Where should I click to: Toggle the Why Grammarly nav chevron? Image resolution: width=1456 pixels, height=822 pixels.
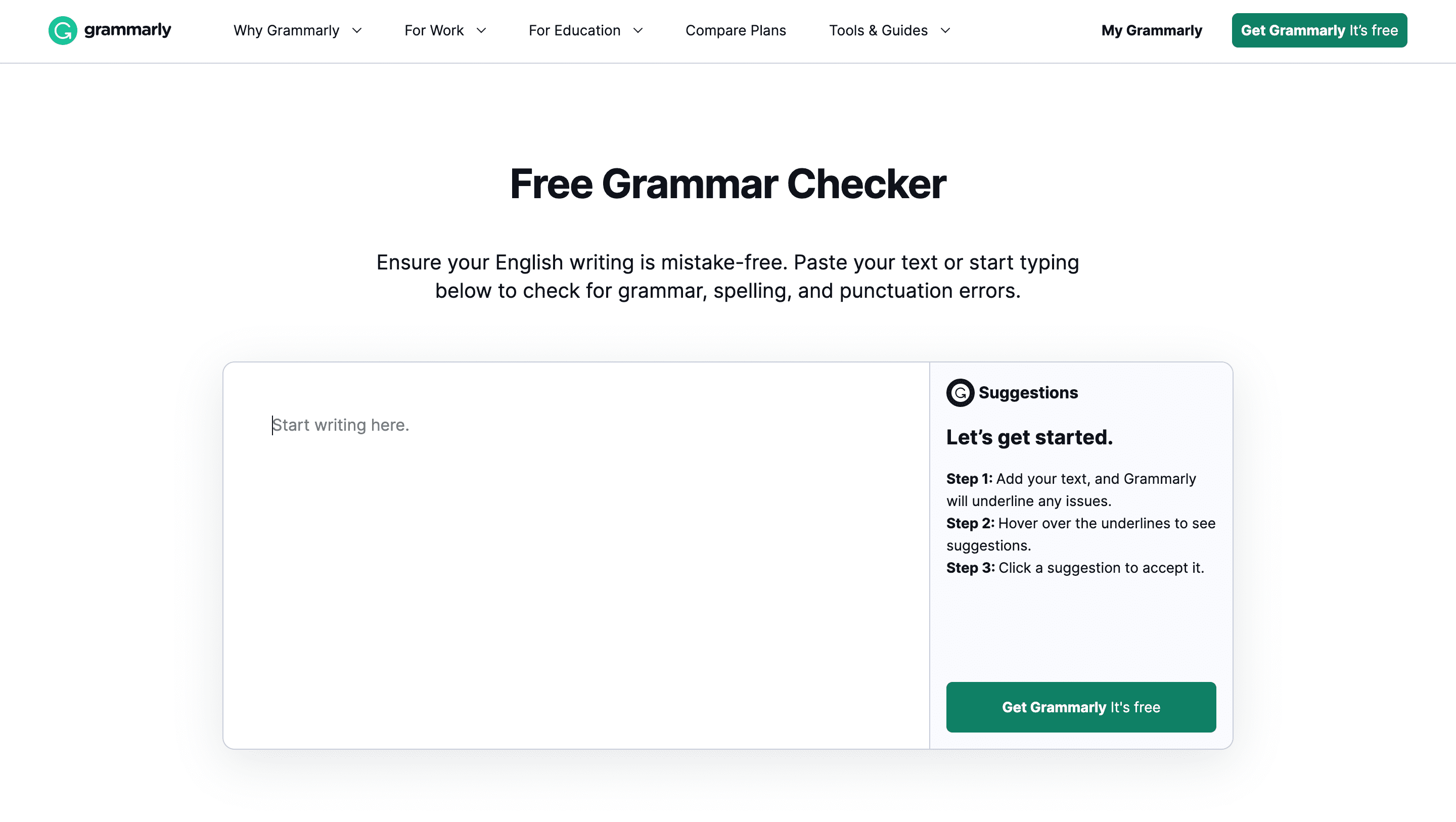point(357,30)
